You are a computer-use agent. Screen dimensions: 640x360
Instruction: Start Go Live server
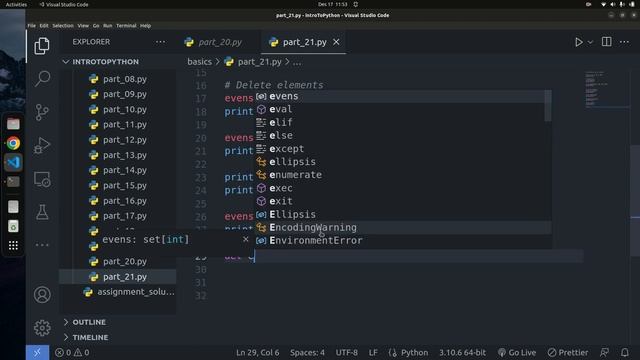click(x=517, y=353)
